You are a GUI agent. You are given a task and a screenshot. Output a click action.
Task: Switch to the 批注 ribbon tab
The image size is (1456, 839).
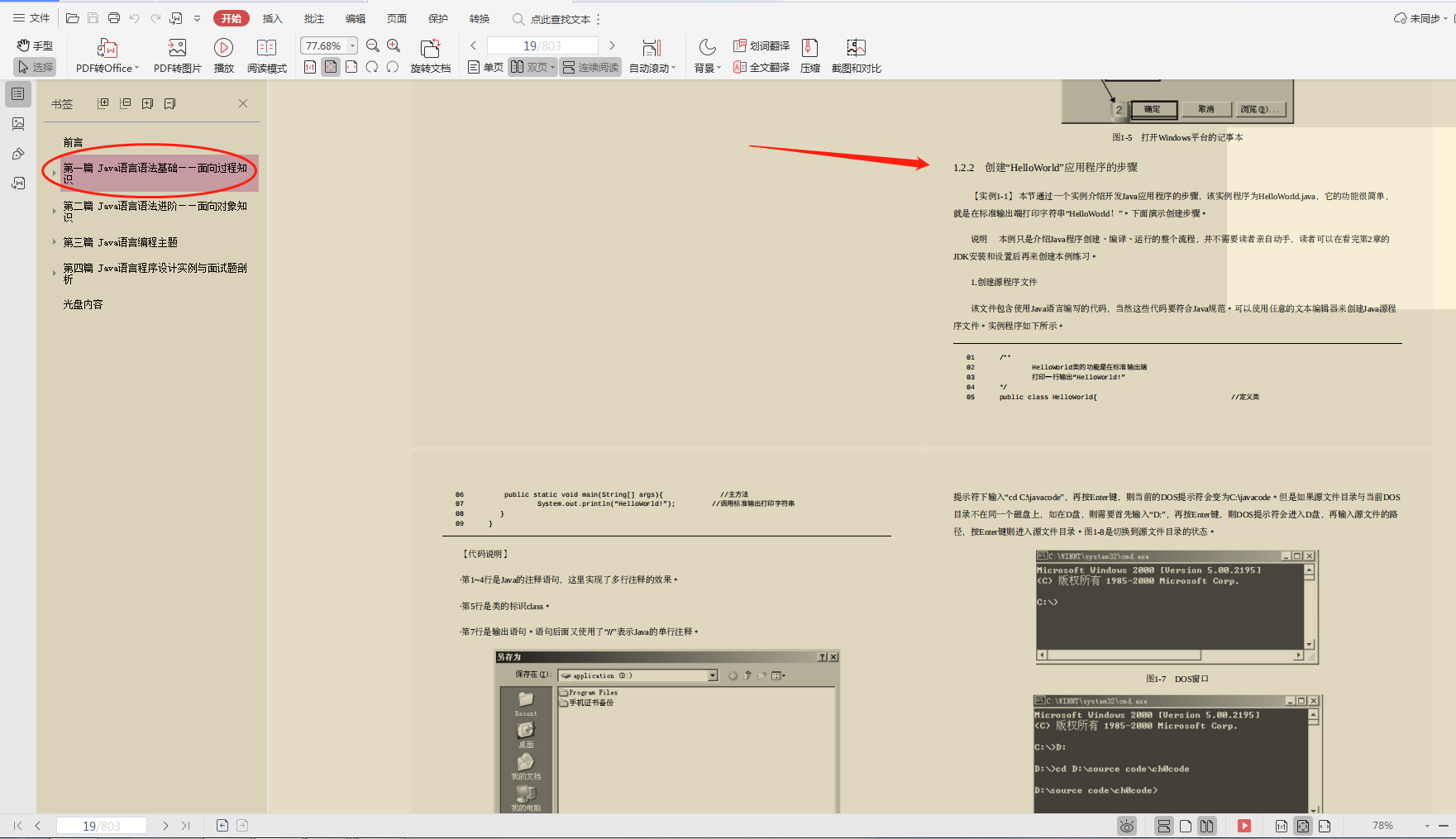(x=314, y=18)
